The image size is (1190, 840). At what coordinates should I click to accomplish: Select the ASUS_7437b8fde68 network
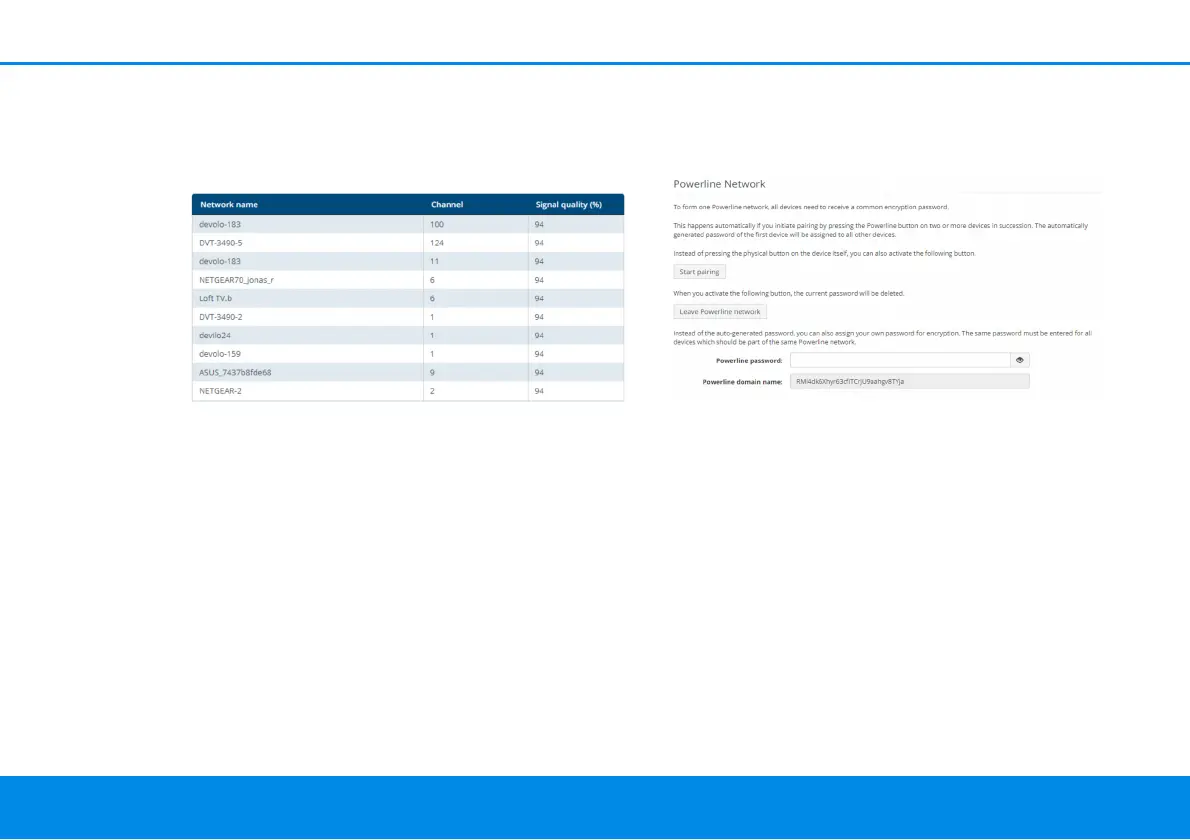tap(408, 373)
